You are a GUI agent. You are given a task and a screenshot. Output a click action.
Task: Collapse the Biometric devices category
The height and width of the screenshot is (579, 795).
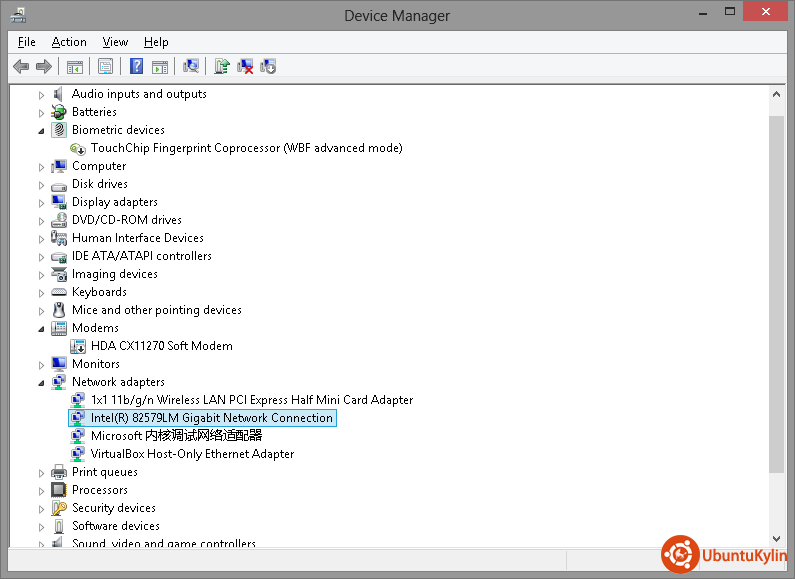click(42, 130)
